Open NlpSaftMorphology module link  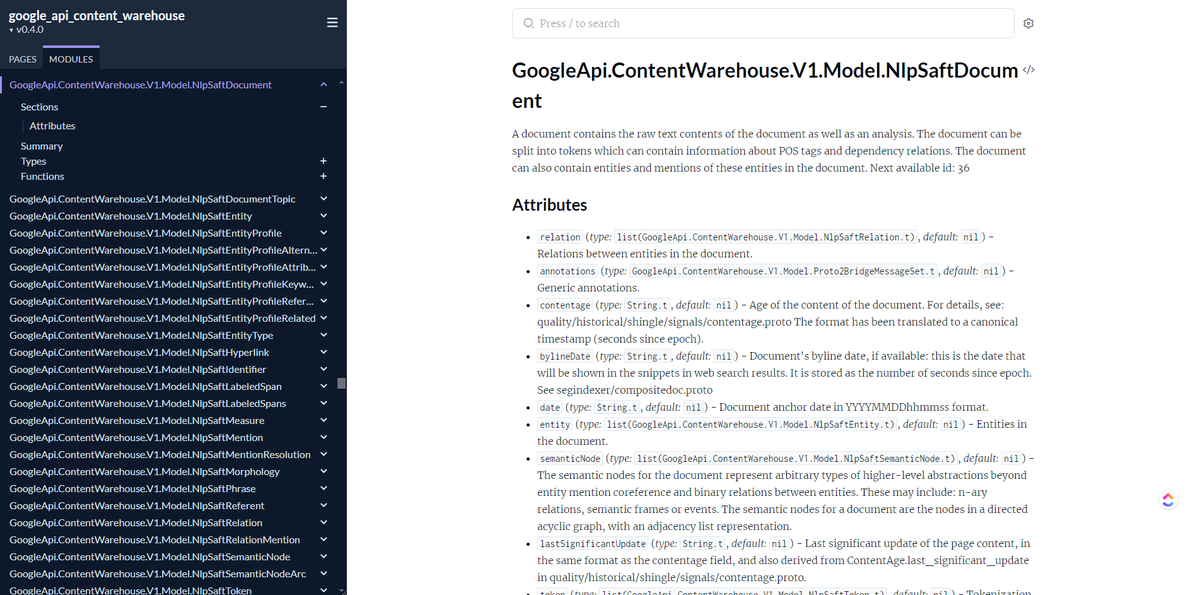pyautogui.click(x=144, y=471)
